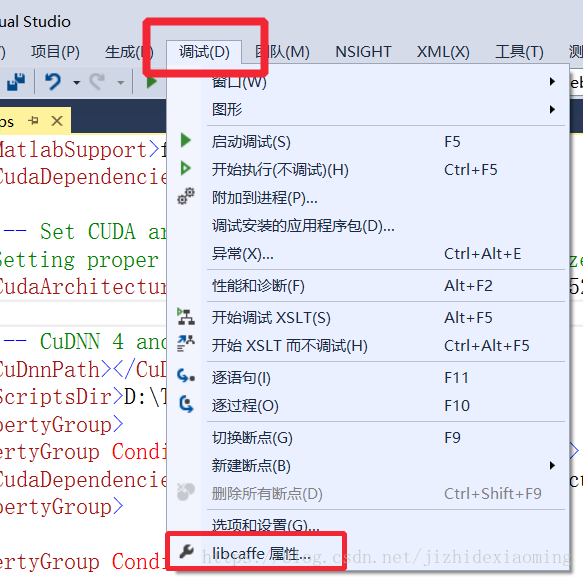Open the 项目(P) menu
This screenshot has height=577, width=583.
[x=55, y=52]
